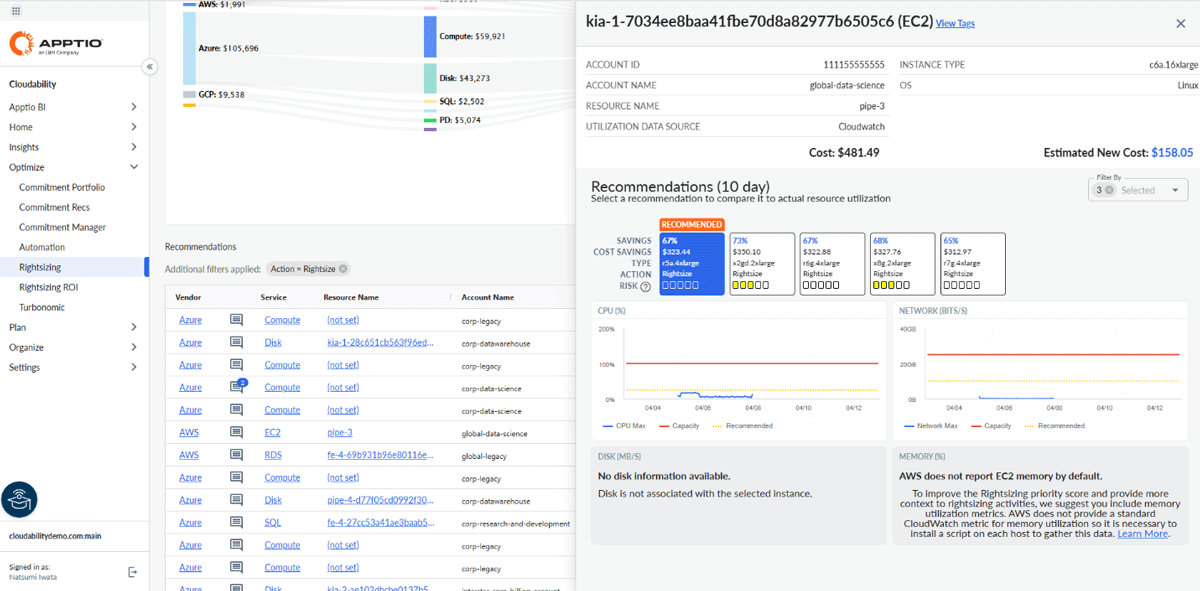This screenshot has width=1200, height=591.
Task: Expand the Settings menu chevron
Action: [x=134, y=367]
